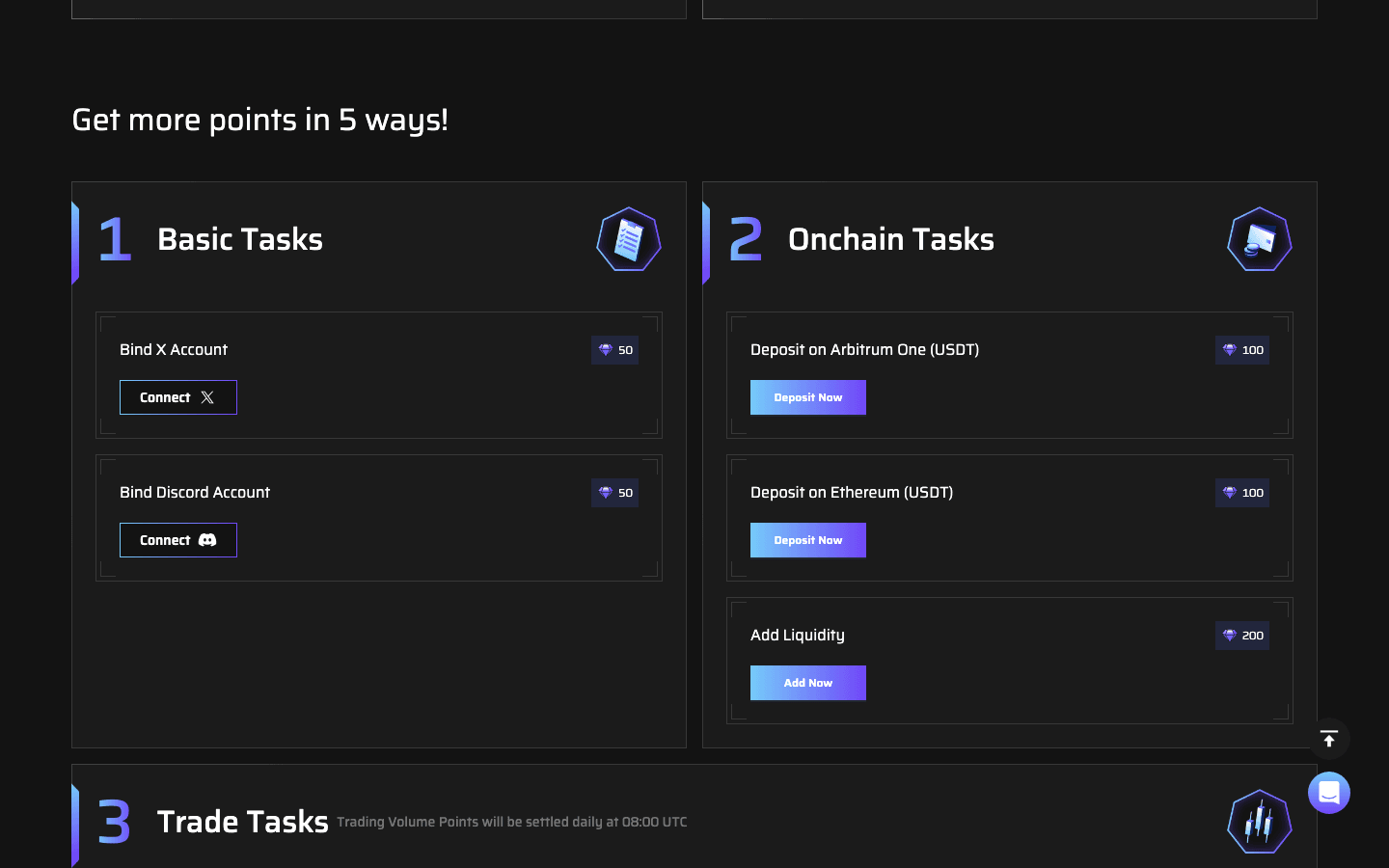The image size is (1389, 868).
Task: Click the 50 points value for Bind X Account
Action: pos(626,350)
